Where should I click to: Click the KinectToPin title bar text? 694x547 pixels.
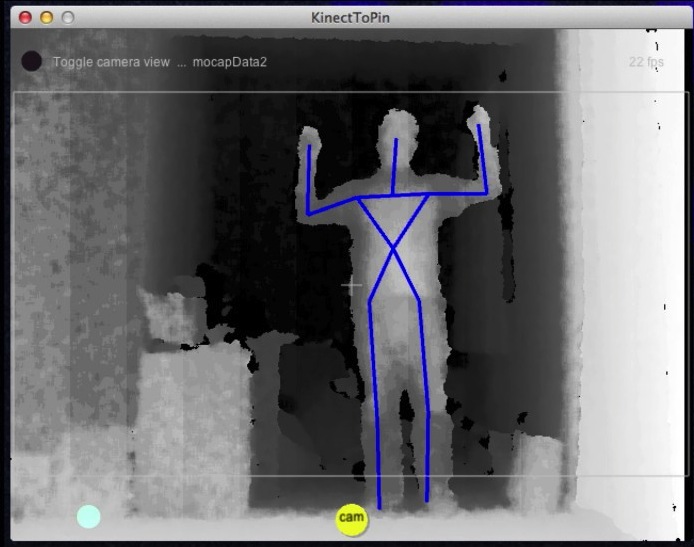pos(358,17)
